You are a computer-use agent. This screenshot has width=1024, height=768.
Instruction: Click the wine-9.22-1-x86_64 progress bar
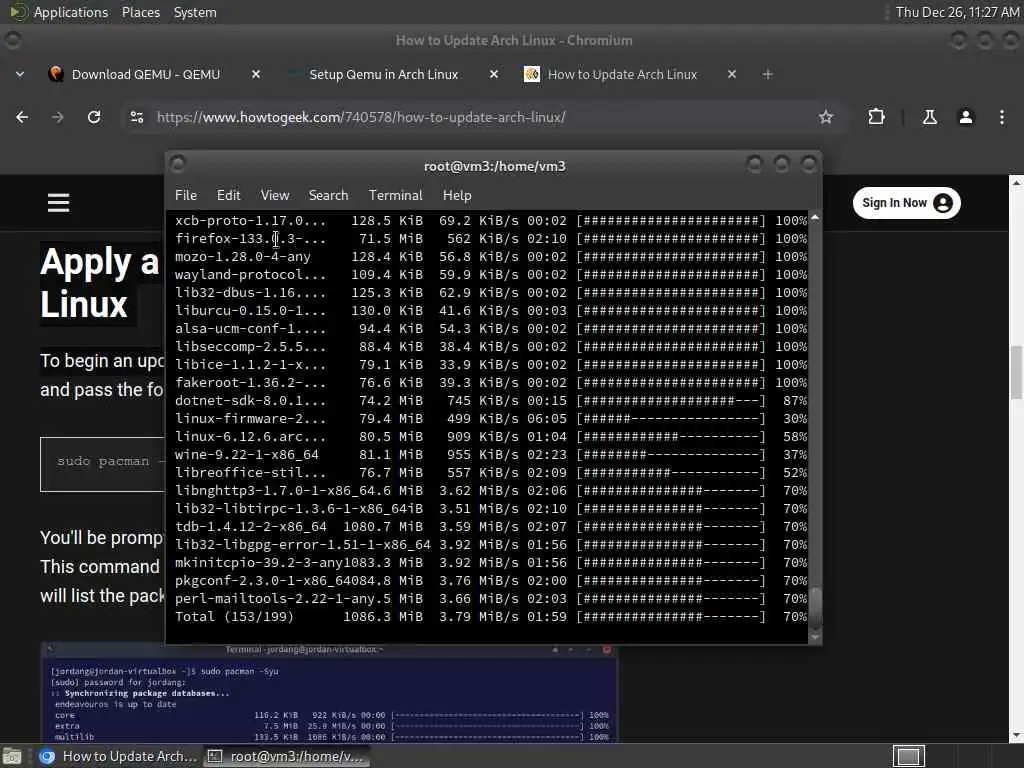pos(671,455)
